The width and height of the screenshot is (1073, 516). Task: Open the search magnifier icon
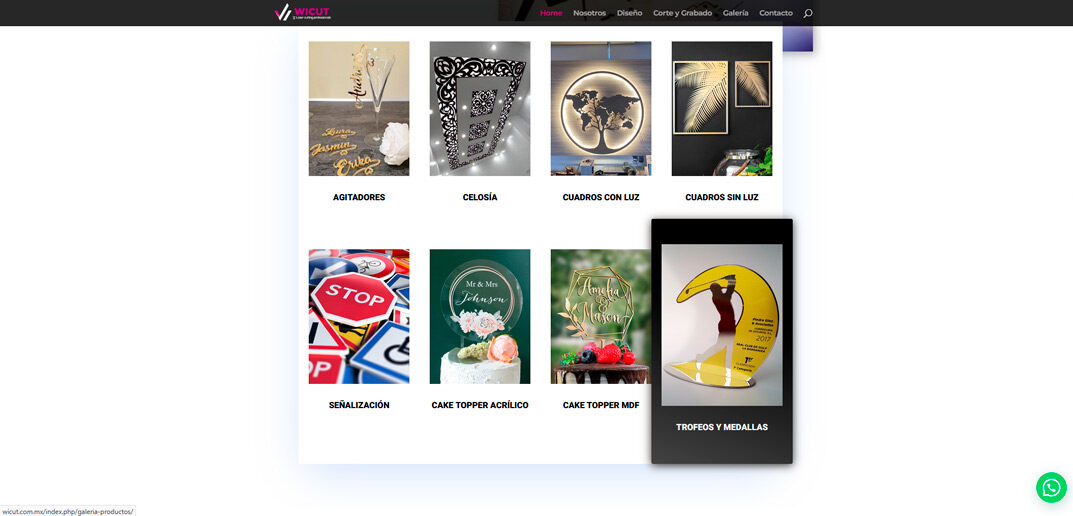tap(807, 13)
